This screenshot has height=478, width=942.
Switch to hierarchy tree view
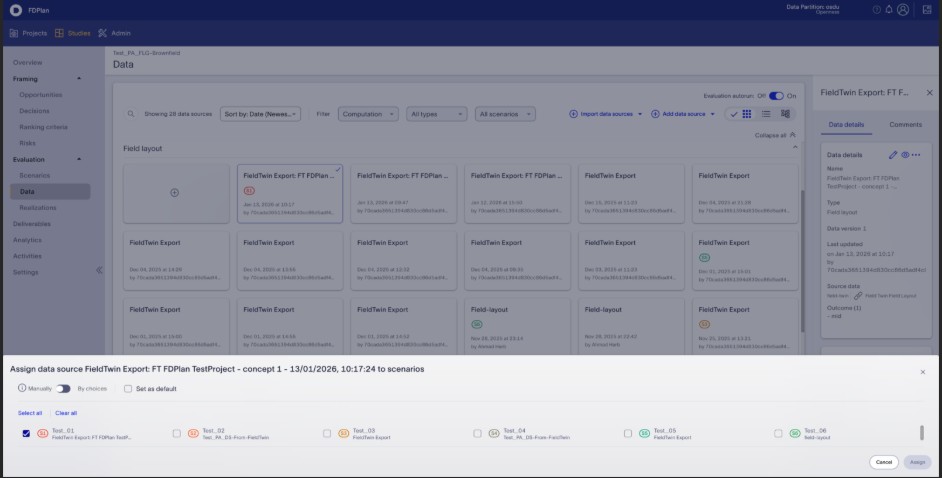(x=785, y=113)
